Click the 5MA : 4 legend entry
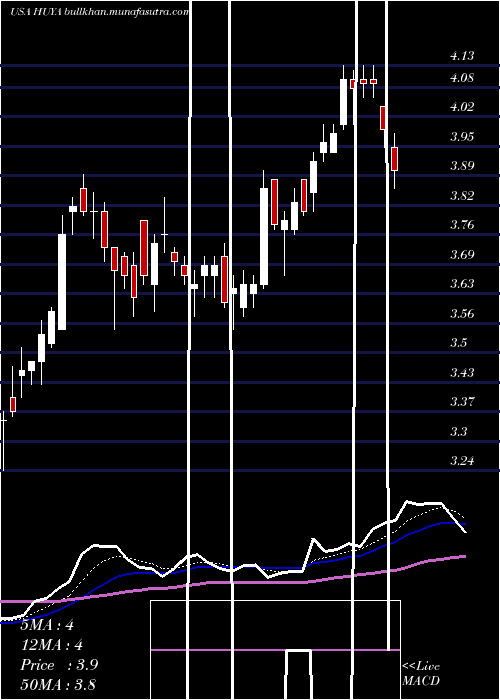 [x=47, y=625]
